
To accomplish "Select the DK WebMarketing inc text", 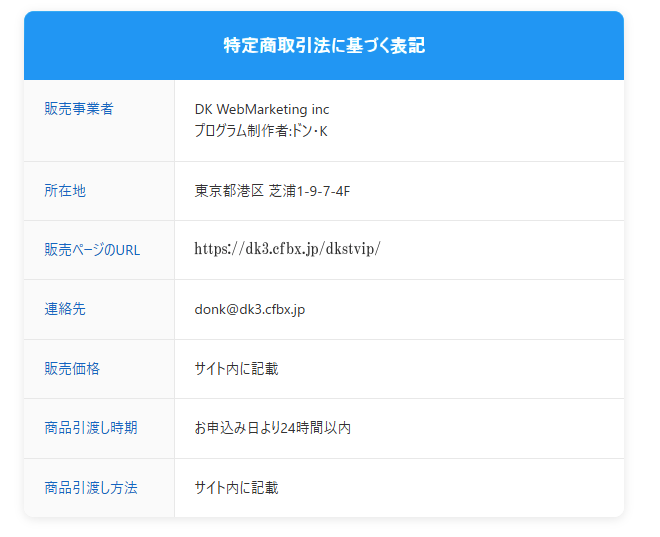I will click(x=262, y=109).
